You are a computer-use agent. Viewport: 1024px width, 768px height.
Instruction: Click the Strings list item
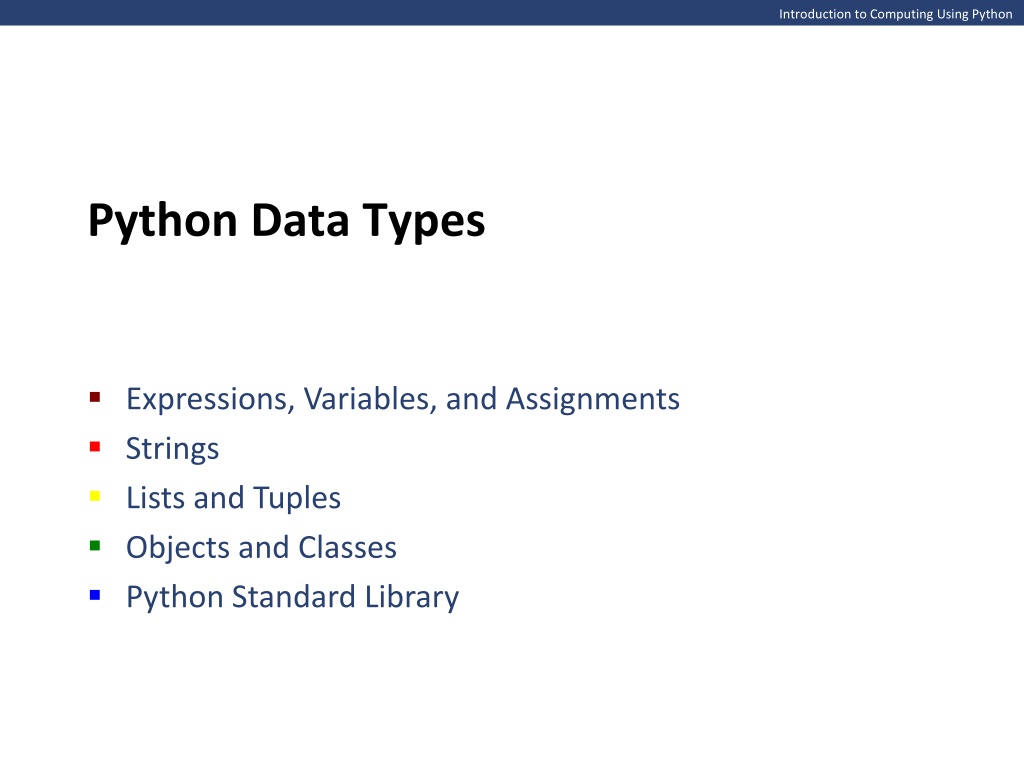[x=172, y=449]
